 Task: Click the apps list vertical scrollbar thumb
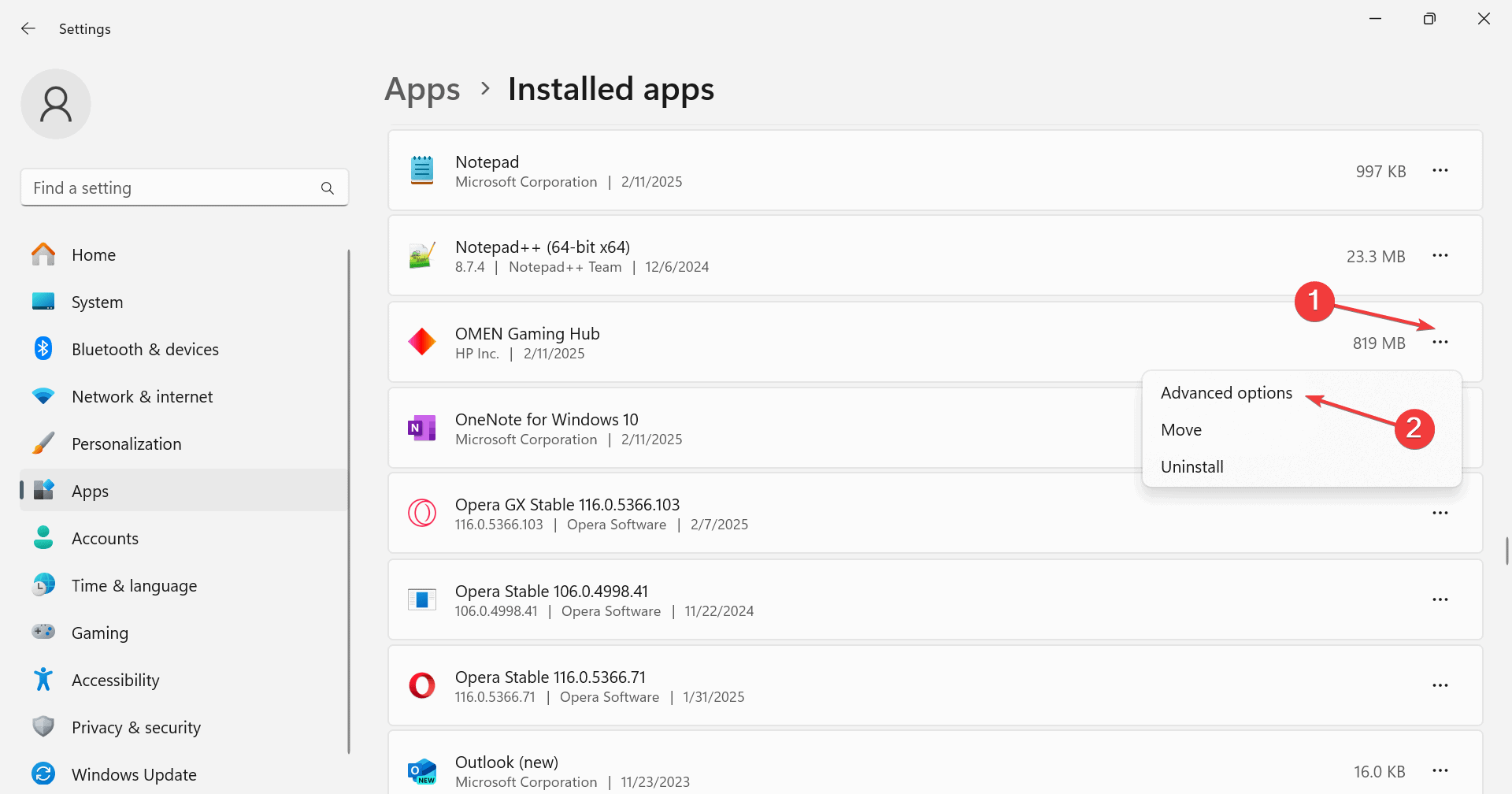(x=1507, y=551)
